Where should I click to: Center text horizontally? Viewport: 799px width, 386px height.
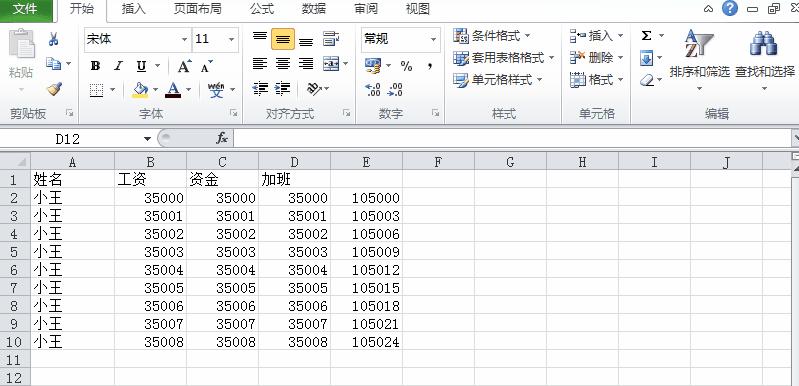click(x=283, y=64)
